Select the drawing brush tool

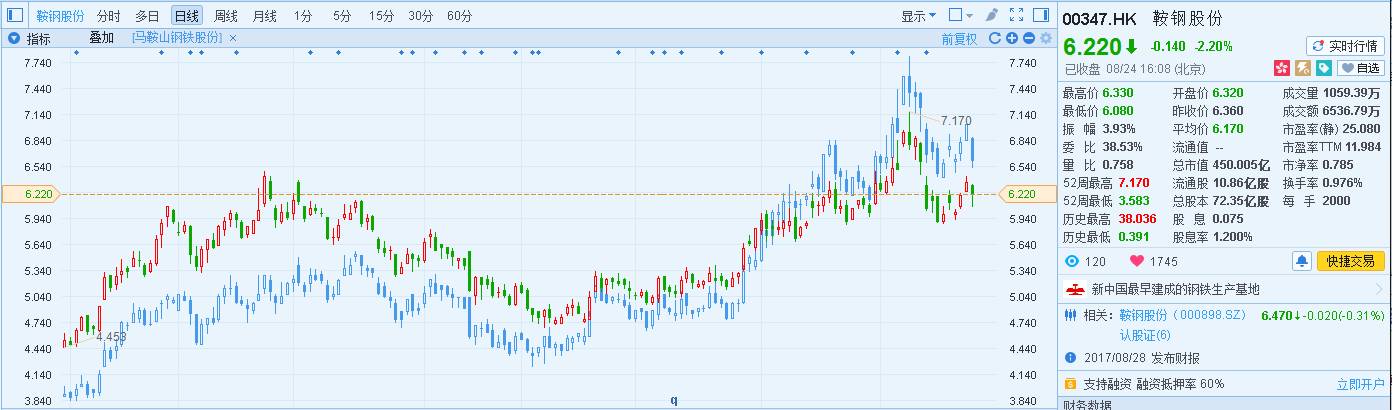tap(990, 15)
